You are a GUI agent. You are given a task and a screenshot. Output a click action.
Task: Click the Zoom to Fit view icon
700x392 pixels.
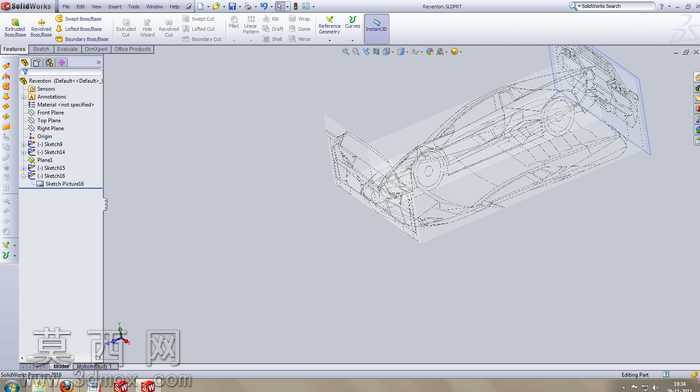pos(346,52)
